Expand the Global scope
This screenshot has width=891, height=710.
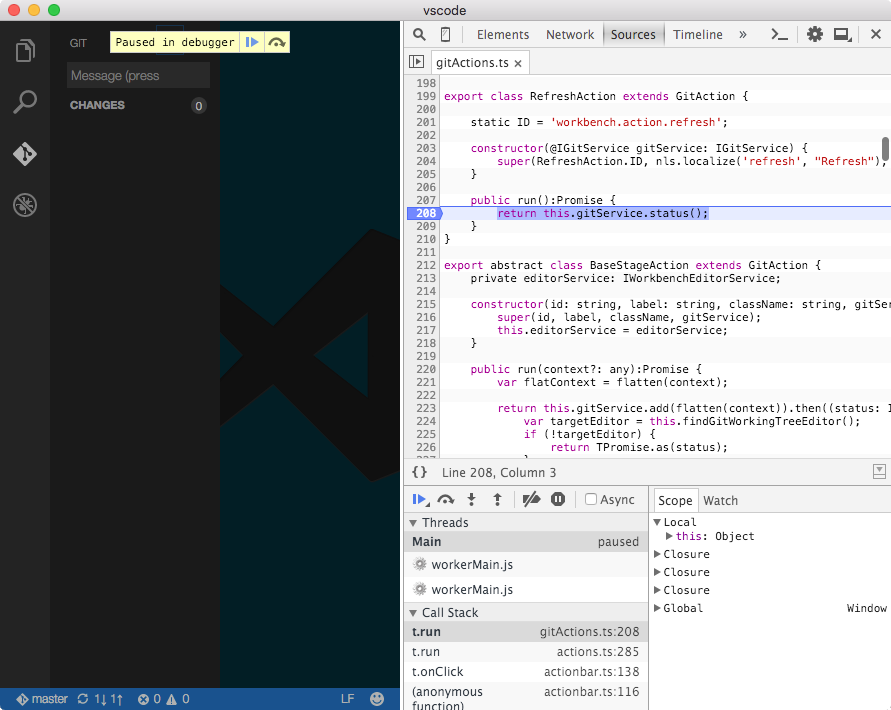(657, 608)
